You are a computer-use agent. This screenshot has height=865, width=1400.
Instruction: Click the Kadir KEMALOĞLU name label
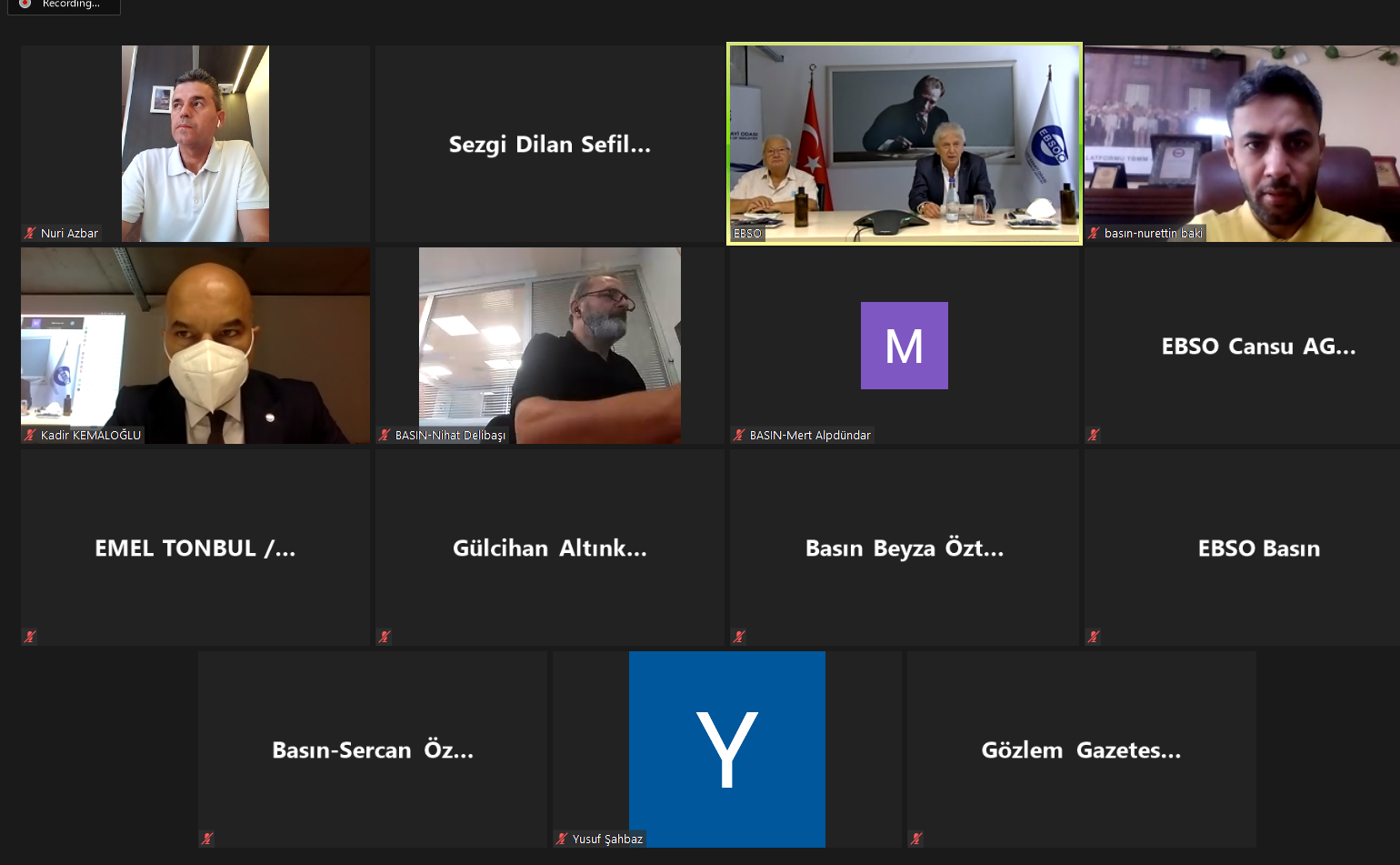91,436
